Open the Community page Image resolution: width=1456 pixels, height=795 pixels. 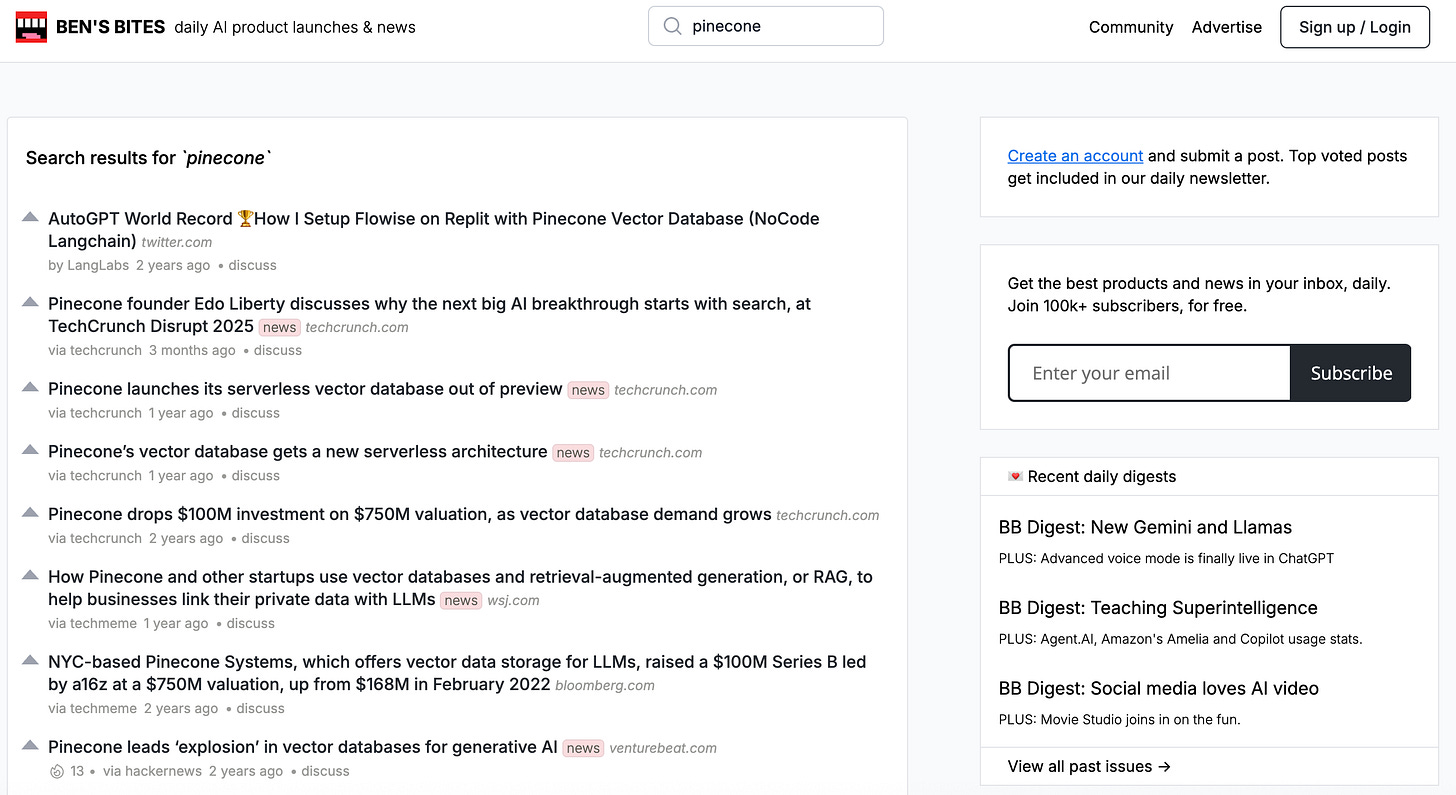(x=1131, y=27)
